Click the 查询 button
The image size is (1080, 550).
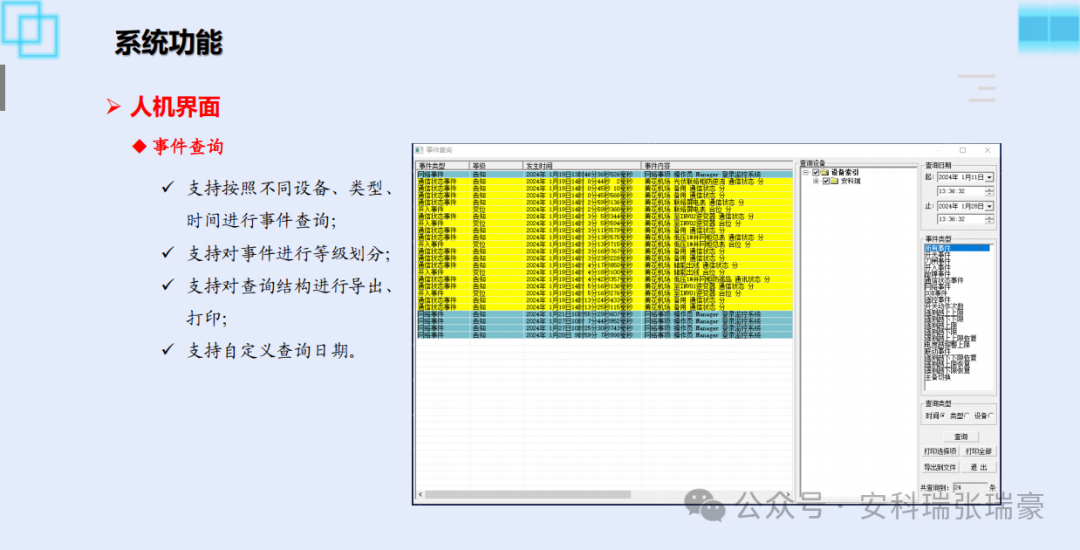tap(960, 436)
